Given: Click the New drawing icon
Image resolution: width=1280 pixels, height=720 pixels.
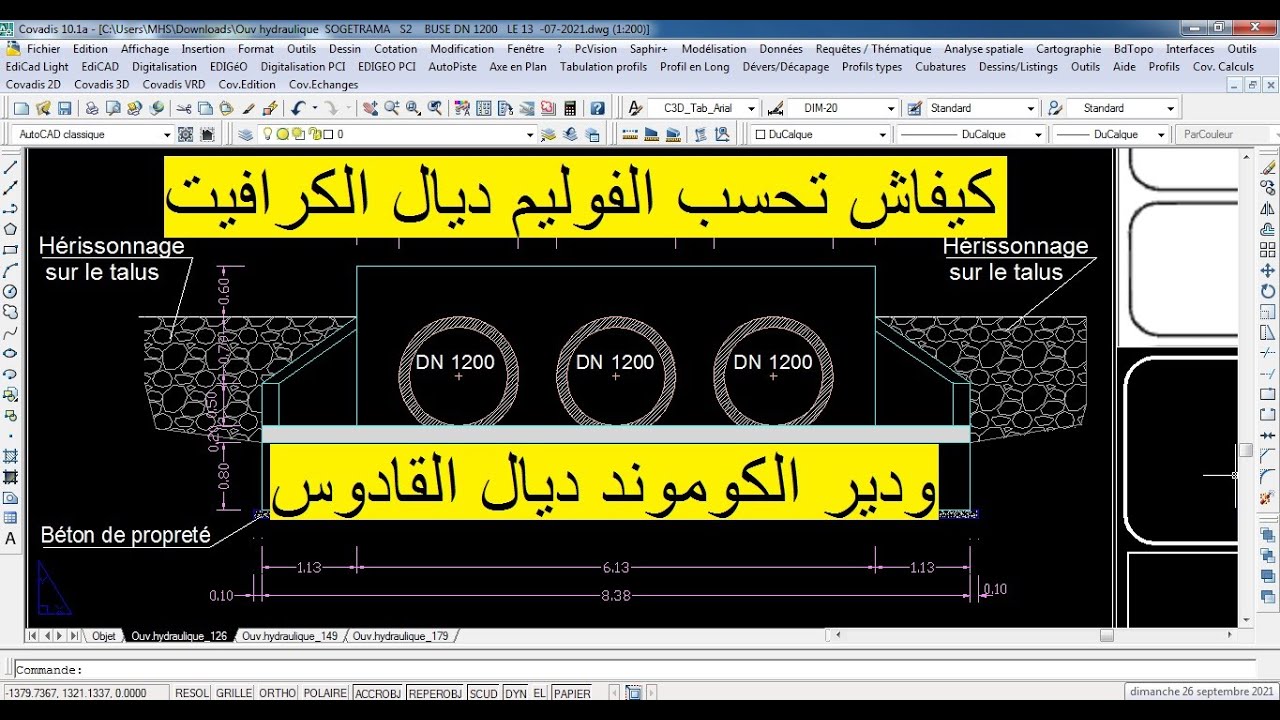Looking at the screenshot, I should tap(21, 108).
